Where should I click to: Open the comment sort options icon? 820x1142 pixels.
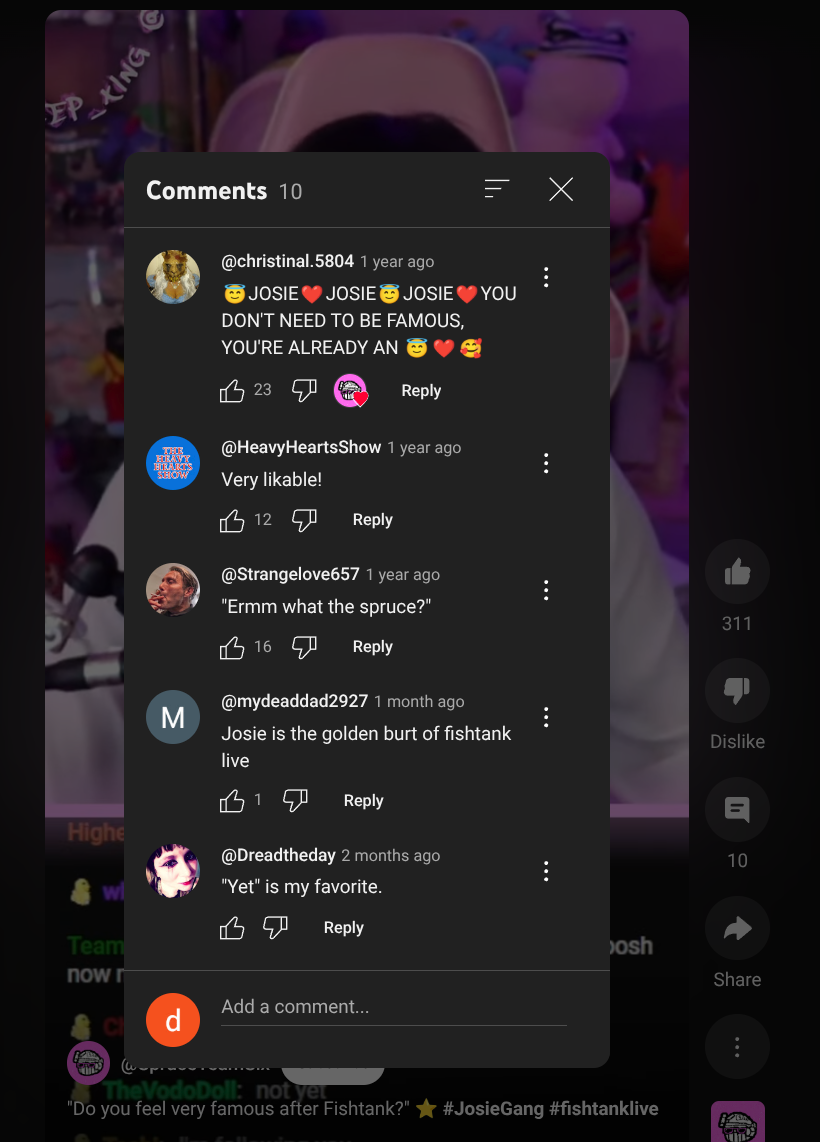click(x=497, y=189)
